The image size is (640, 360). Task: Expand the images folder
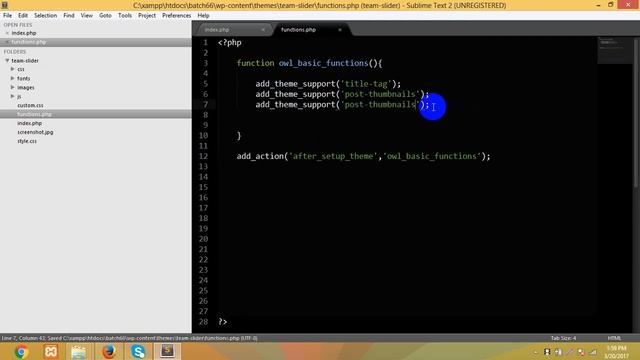pyautogui.click(x=13, y=87)
